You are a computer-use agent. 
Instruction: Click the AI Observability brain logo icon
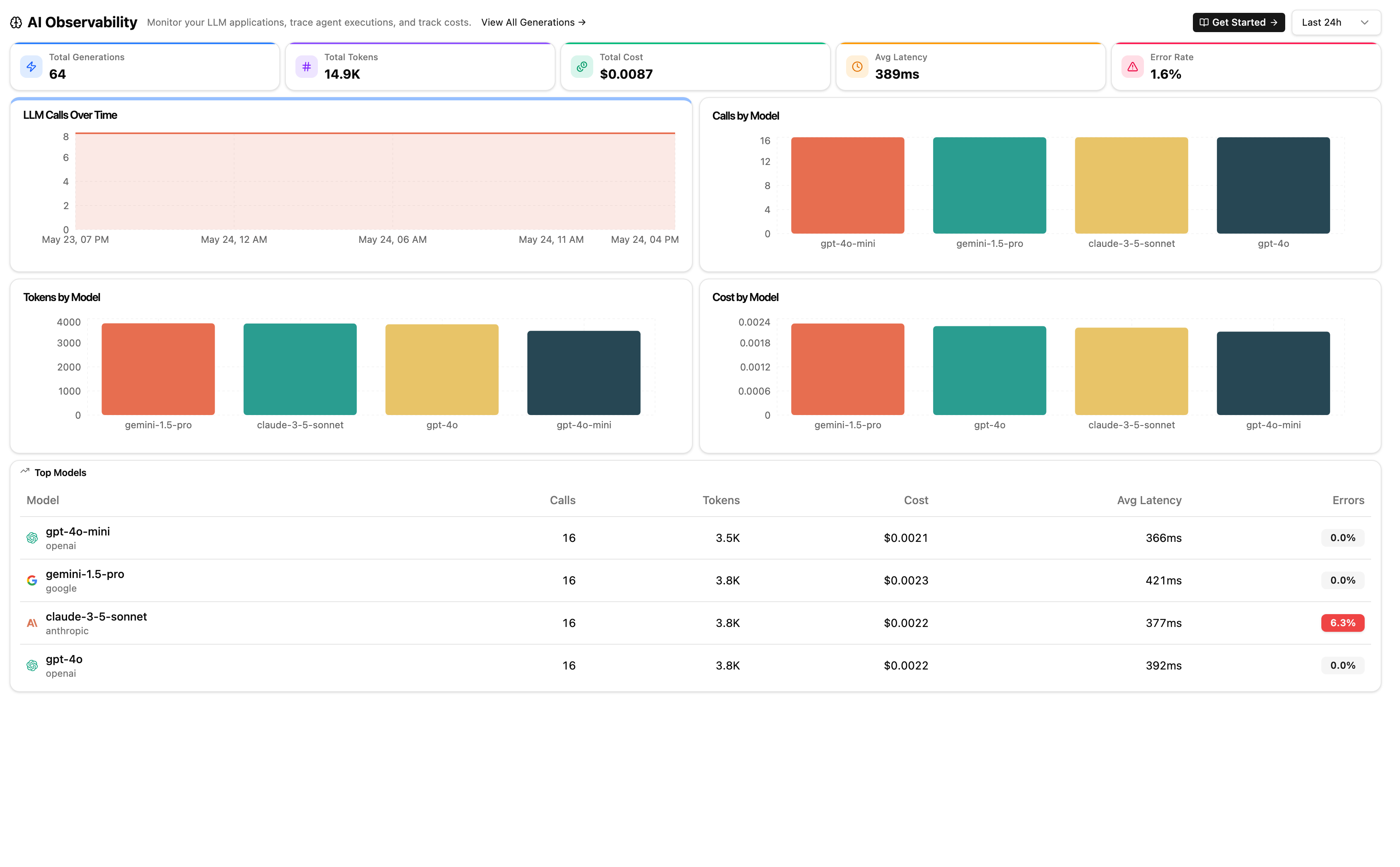click(x=16, y=22)
